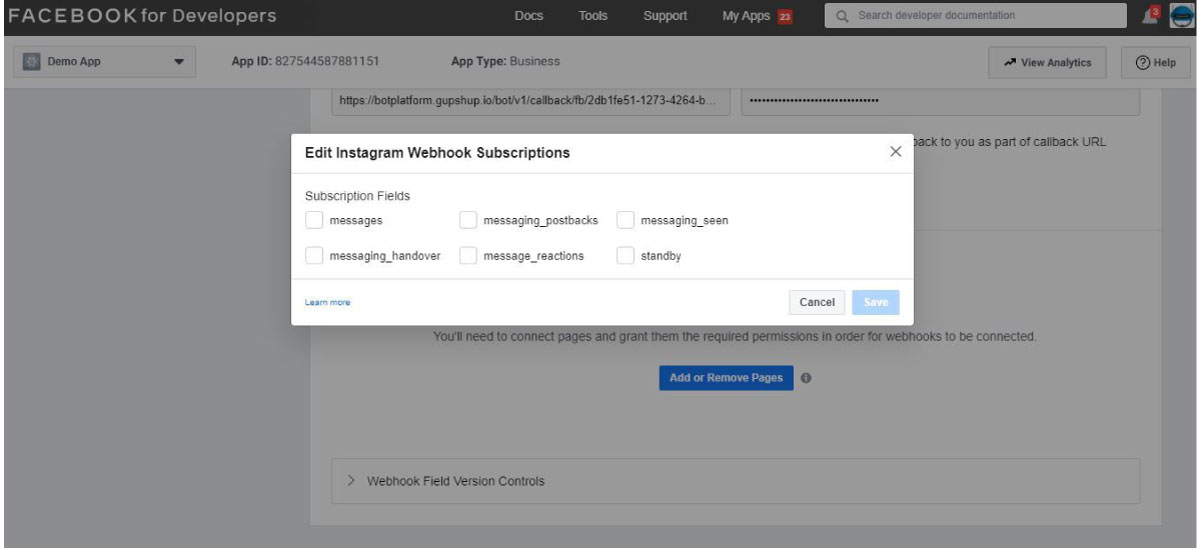Click the search magnifier icon
This screenshot has height=548, width=1200.
tap(843, 16)
